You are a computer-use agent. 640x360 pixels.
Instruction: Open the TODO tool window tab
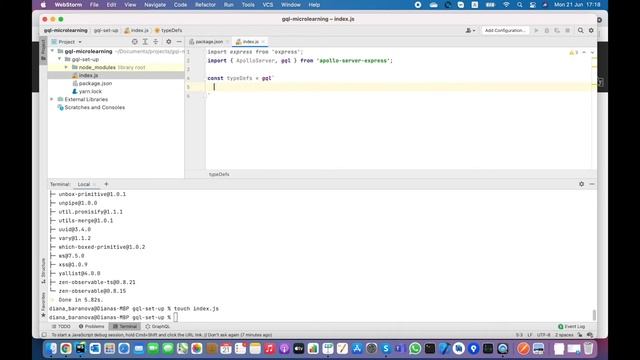coord(61,327)
